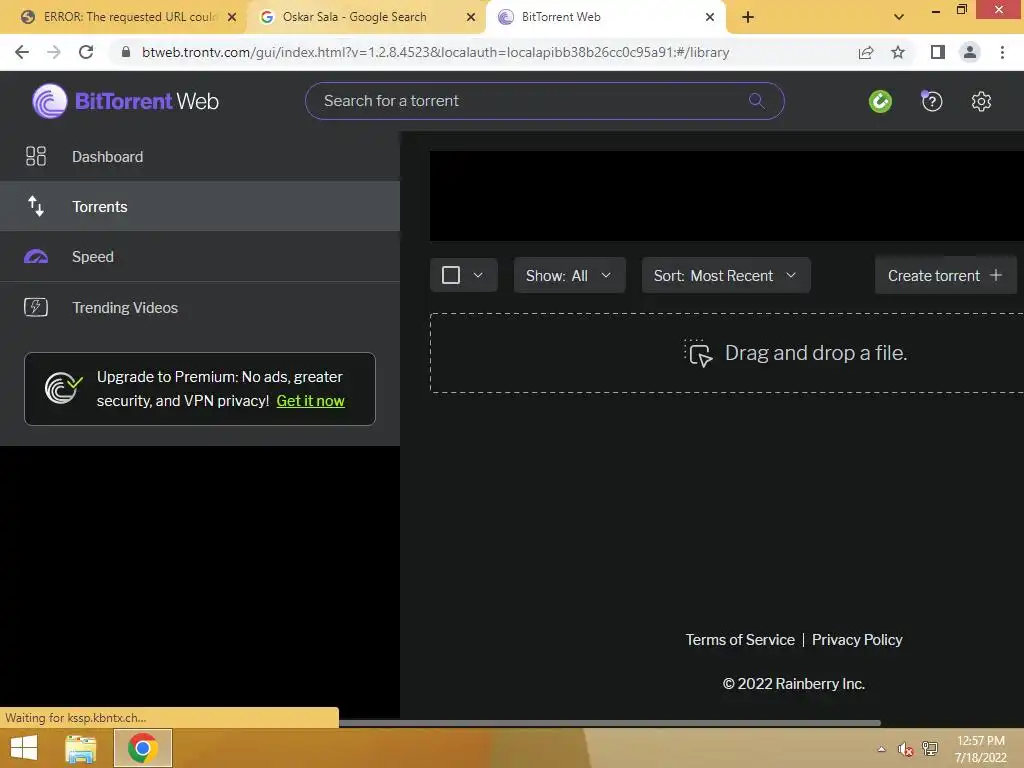Toggle browser side panel icon
Image resolution: width=1024 pixels, height=768 pixels.
tap(938, 52)
